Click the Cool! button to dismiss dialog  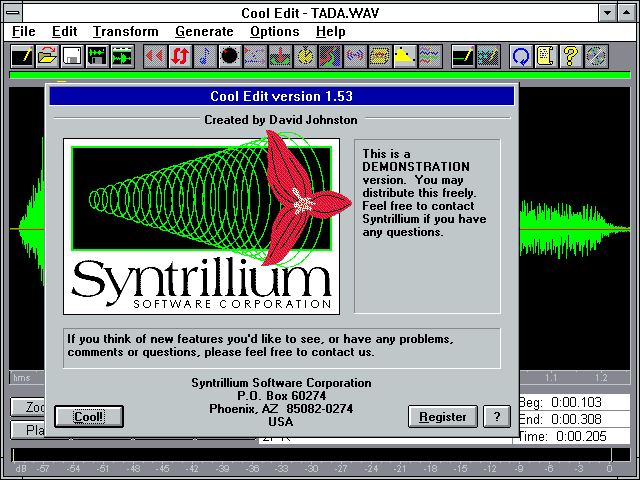click(89, 416)
